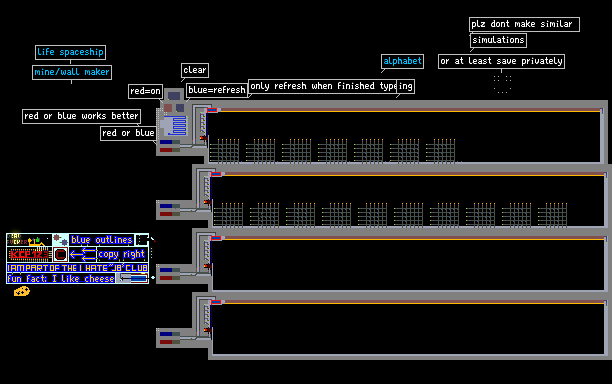Click the red copyright C icon

pyautogui.click(x=60, y=254)
